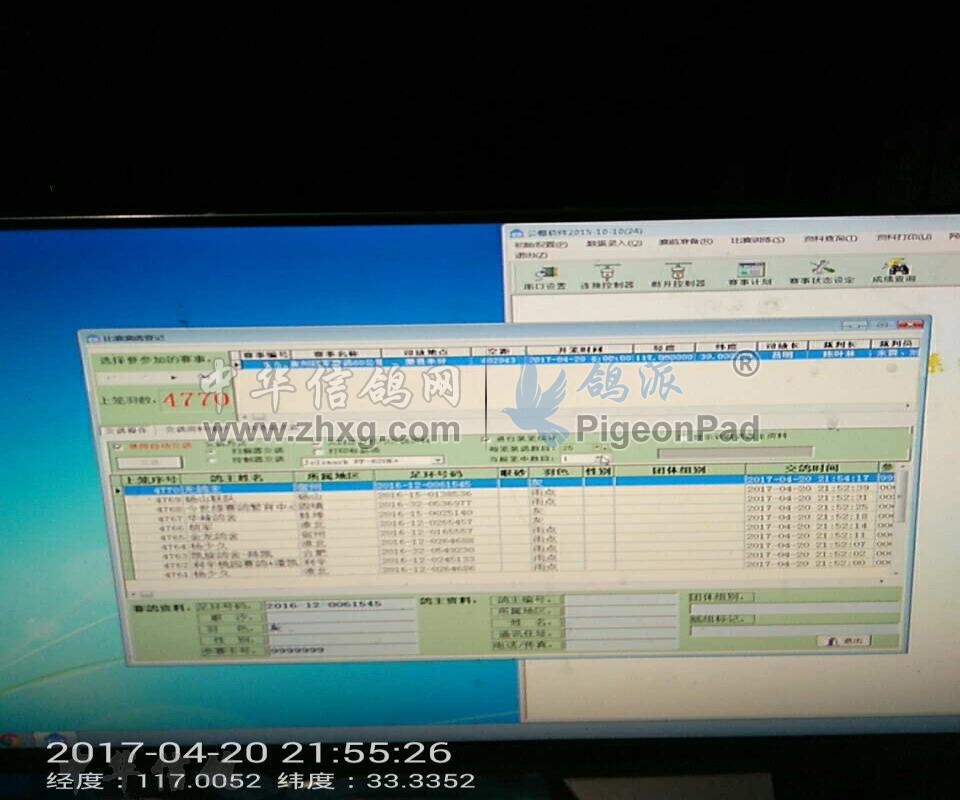
Task: Open the 资料打印(U) menu
Action: pos(904,237)
